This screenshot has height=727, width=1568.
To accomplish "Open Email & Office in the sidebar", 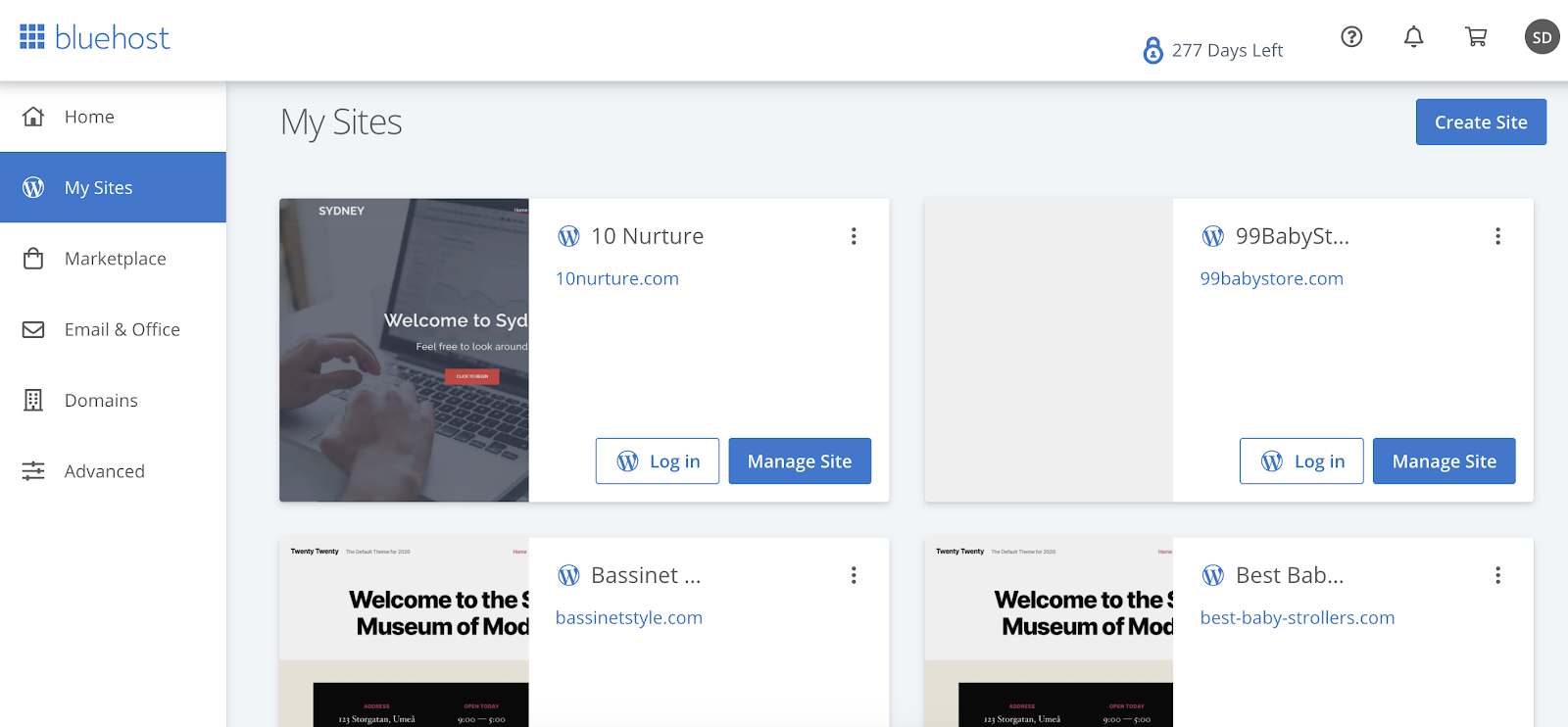I will pos(113,329).
